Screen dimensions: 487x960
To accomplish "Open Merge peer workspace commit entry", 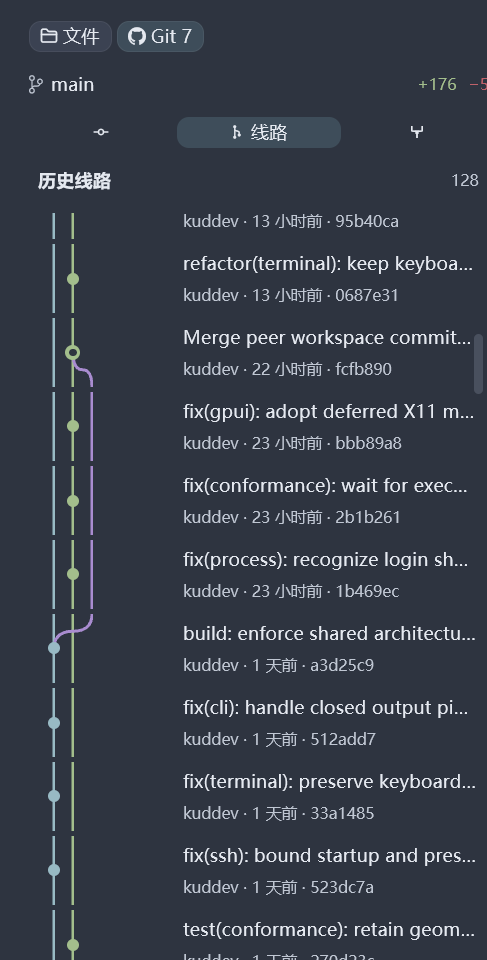I will coord(328,353).
